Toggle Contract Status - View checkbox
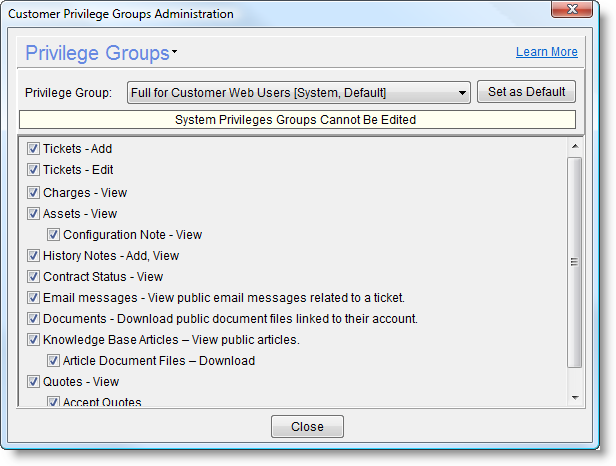Image resolution: width=616 pixels, height=466 pixels. (33, 277)
